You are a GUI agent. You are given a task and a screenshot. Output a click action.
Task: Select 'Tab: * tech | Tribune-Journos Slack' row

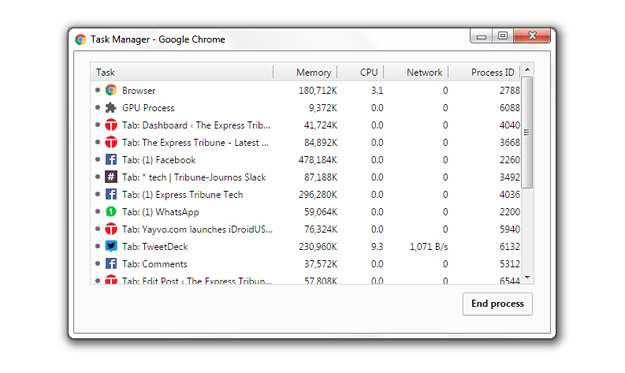(306, 177)
